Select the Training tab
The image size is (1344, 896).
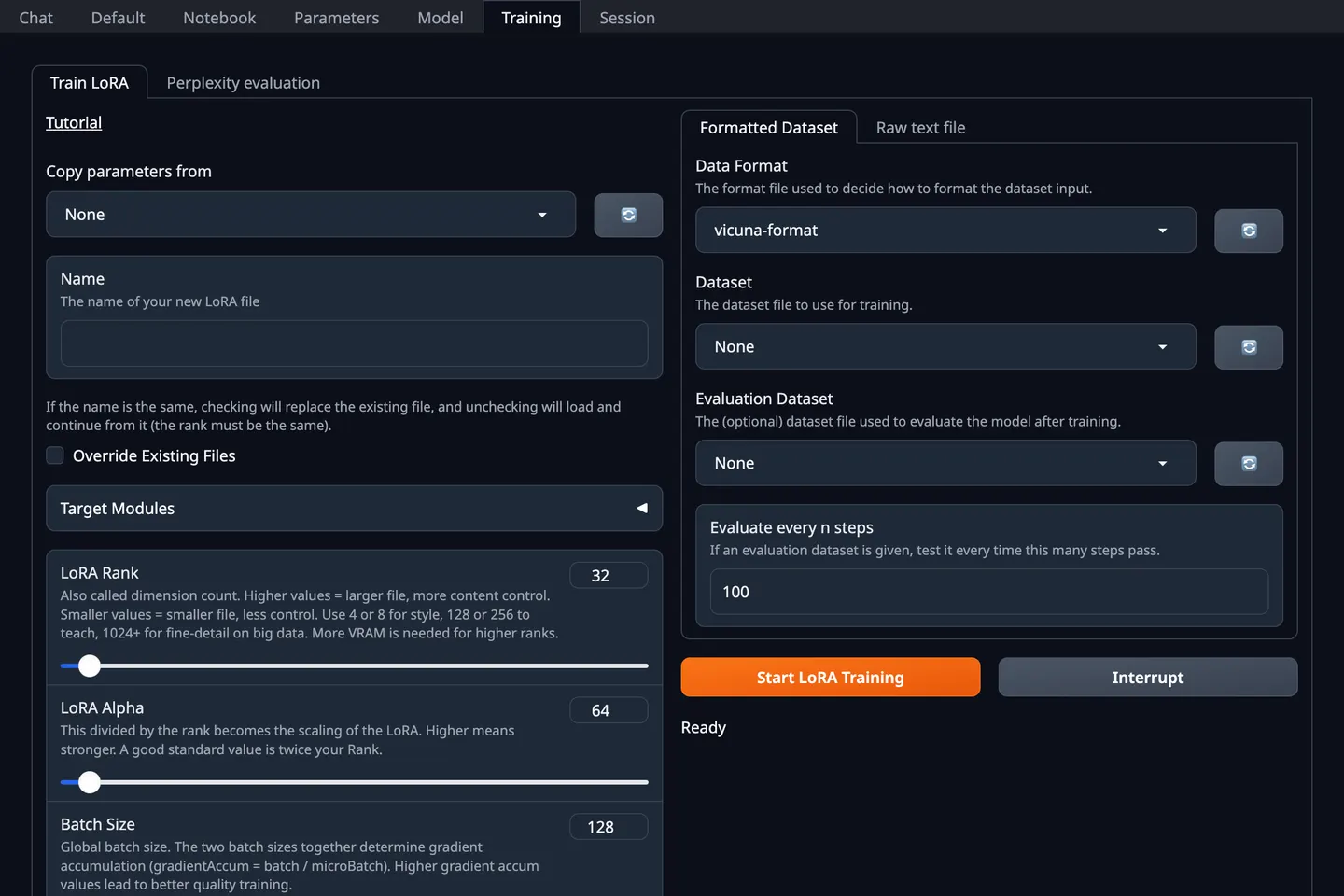(531, 18)
